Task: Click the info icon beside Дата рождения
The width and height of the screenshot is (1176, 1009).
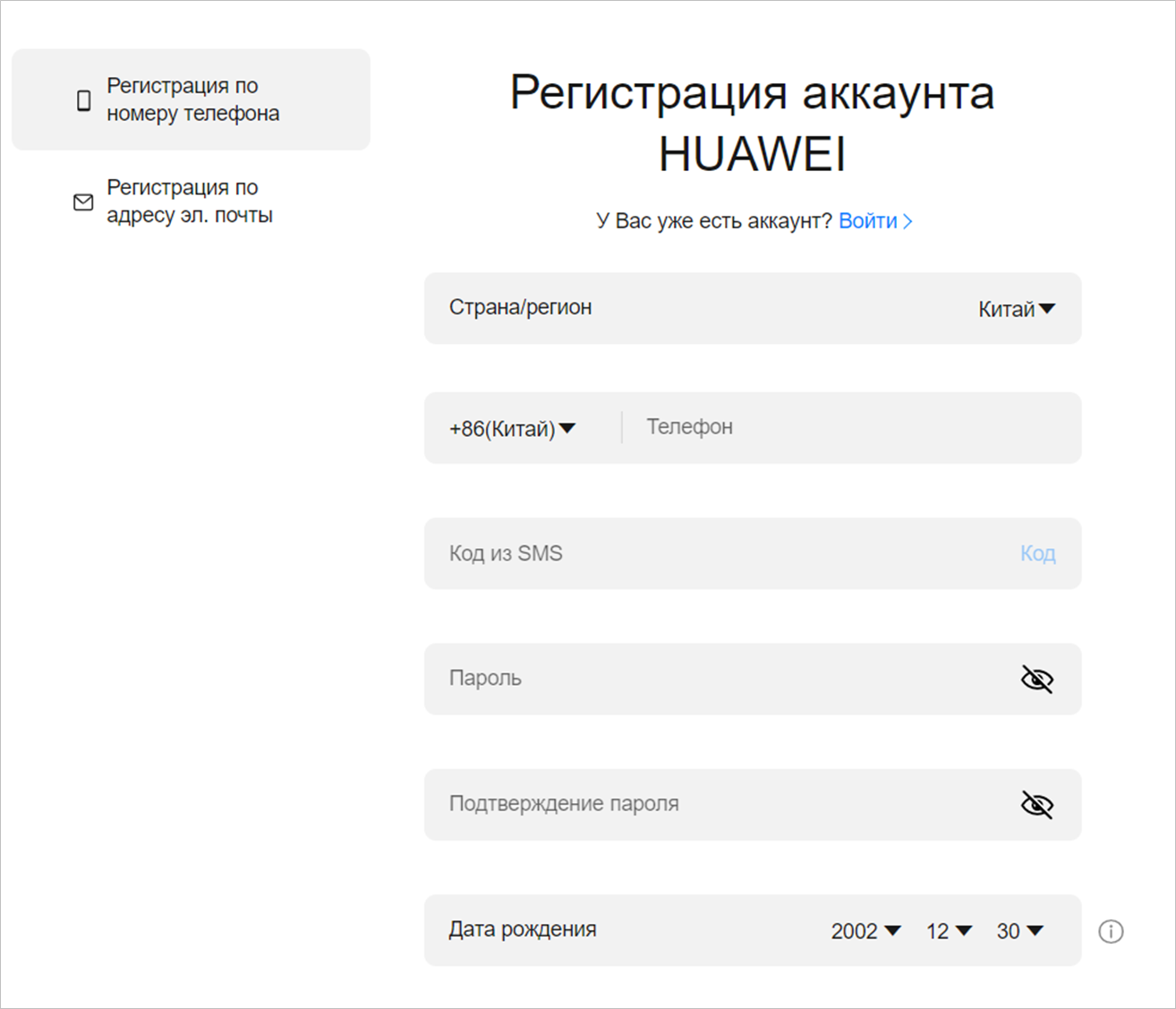Action: (x=1111, y=931)
